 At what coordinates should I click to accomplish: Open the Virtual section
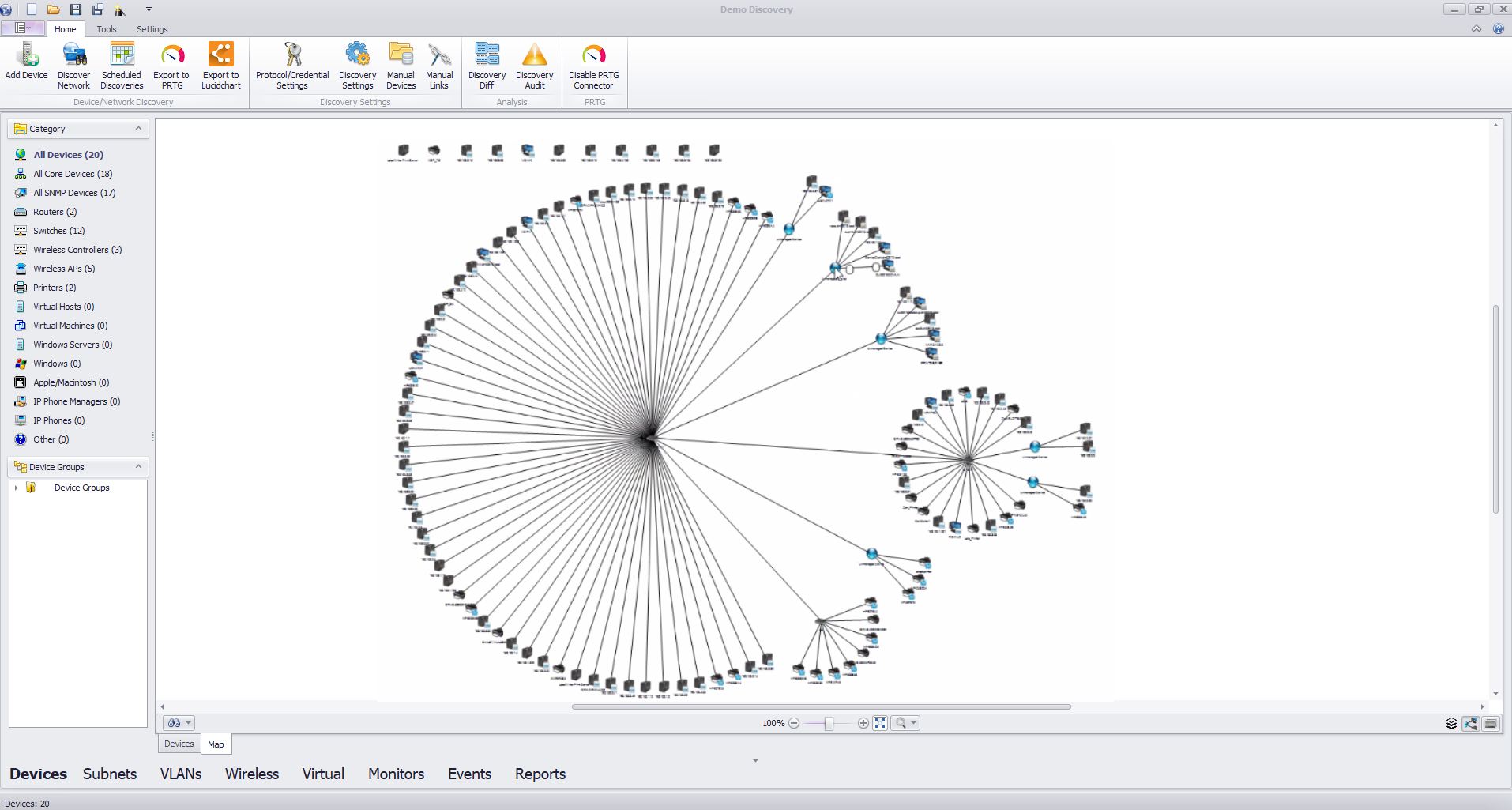point(323,774)
